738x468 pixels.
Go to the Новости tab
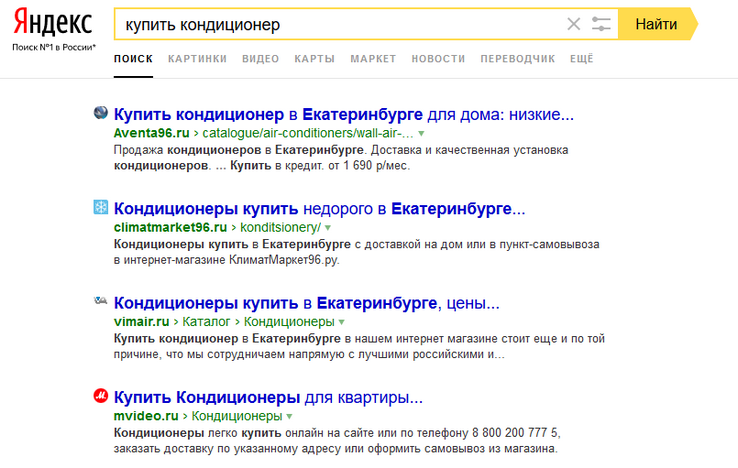coord(438,59)
